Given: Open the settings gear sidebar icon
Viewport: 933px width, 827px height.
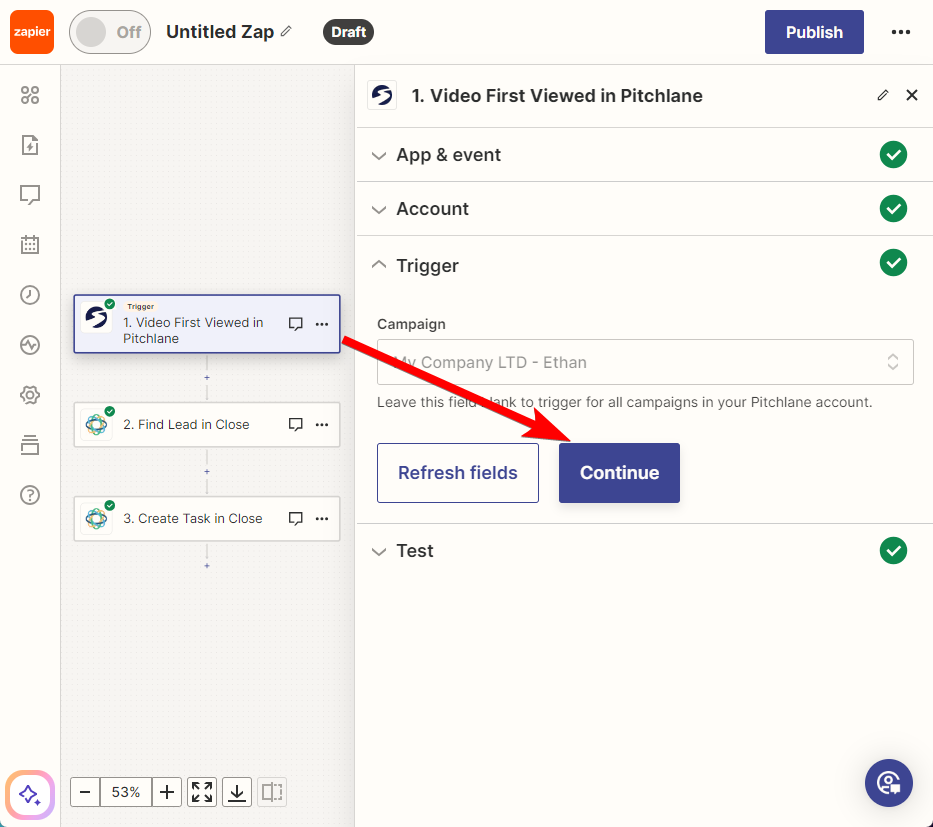Looking at the screenshot, I should pos(30,394).
